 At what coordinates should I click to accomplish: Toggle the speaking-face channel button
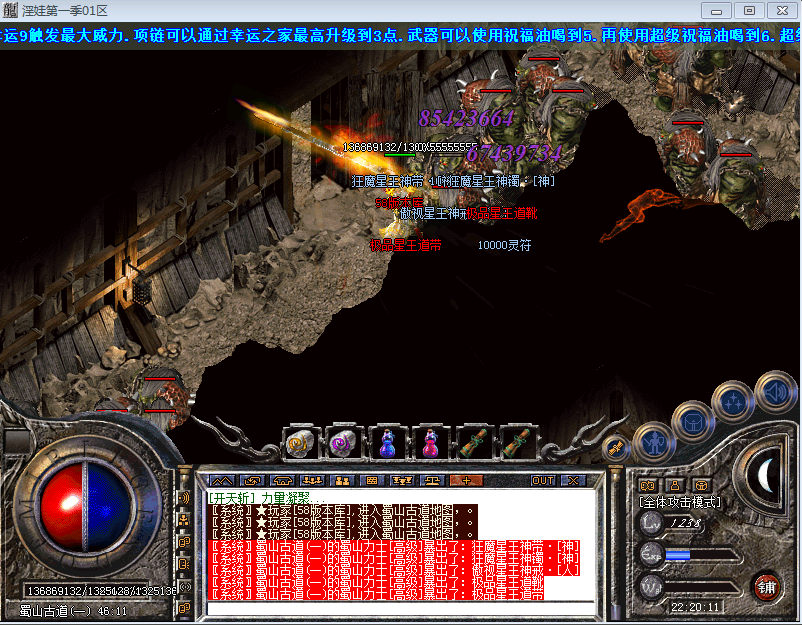pos(184,564)
